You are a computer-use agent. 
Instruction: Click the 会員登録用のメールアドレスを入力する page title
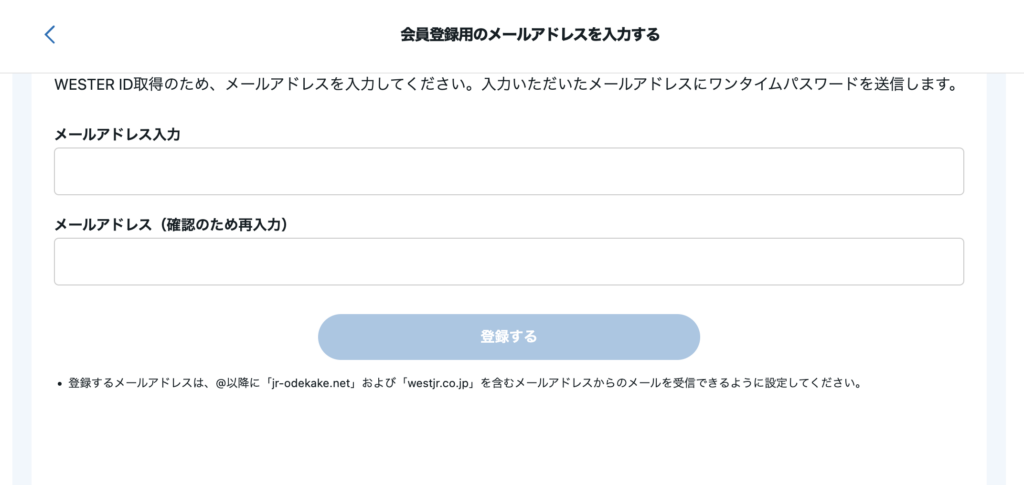tap(530, 35)
